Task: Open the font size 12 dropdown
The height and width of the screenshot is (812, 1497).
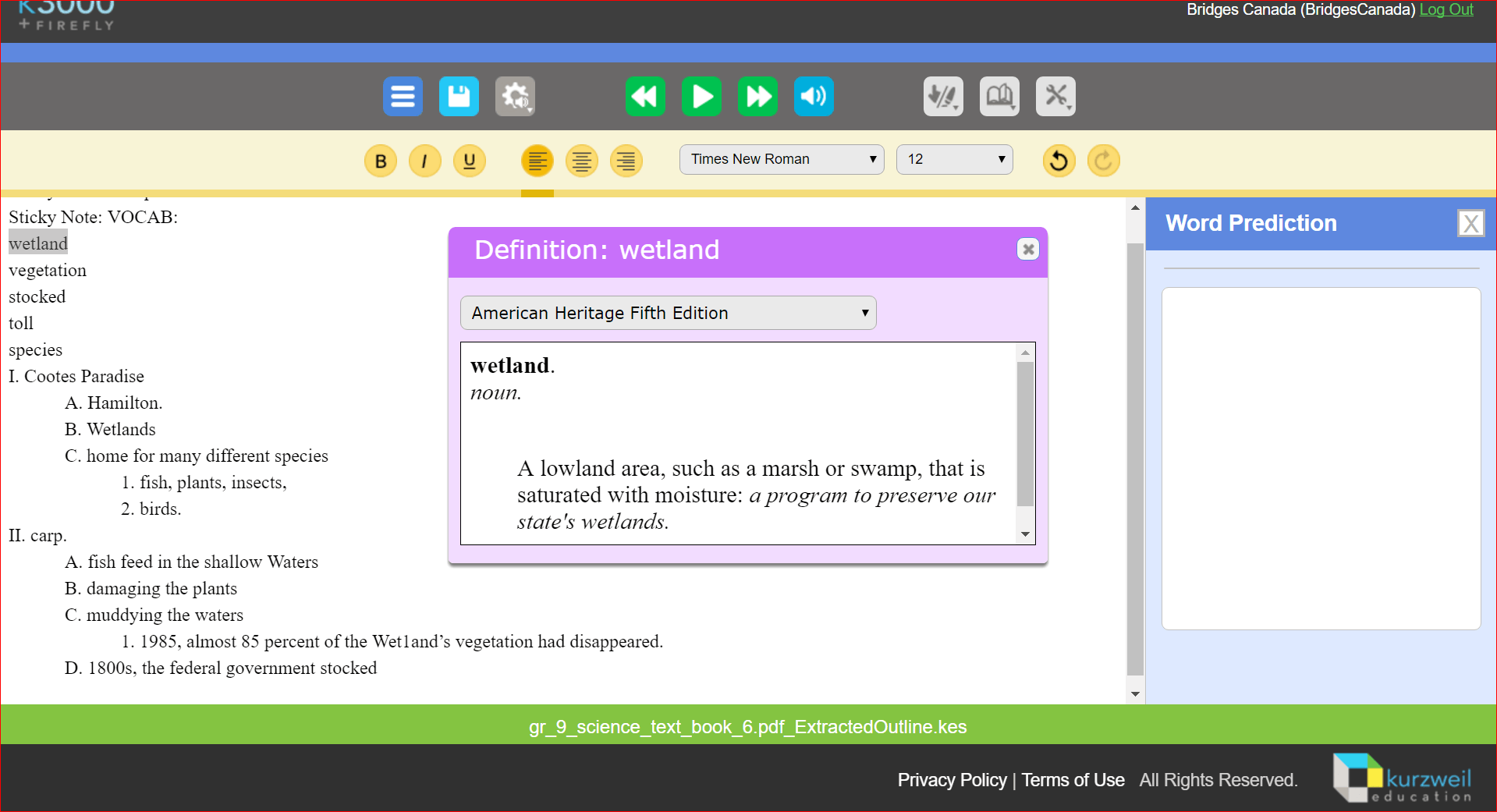Action: [954, 159]
